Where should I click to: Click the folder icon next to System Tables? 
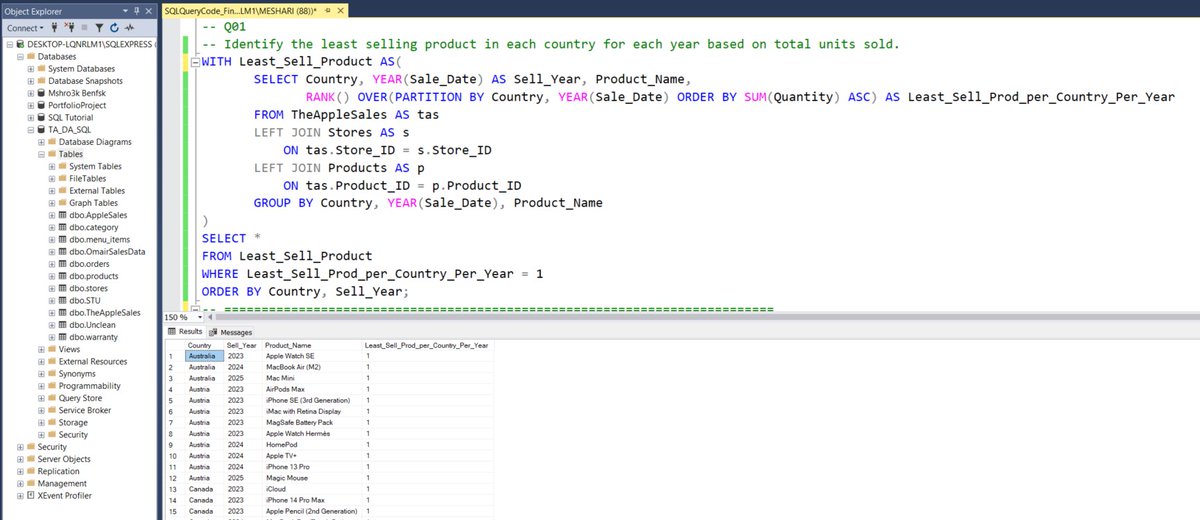point(62,166)
